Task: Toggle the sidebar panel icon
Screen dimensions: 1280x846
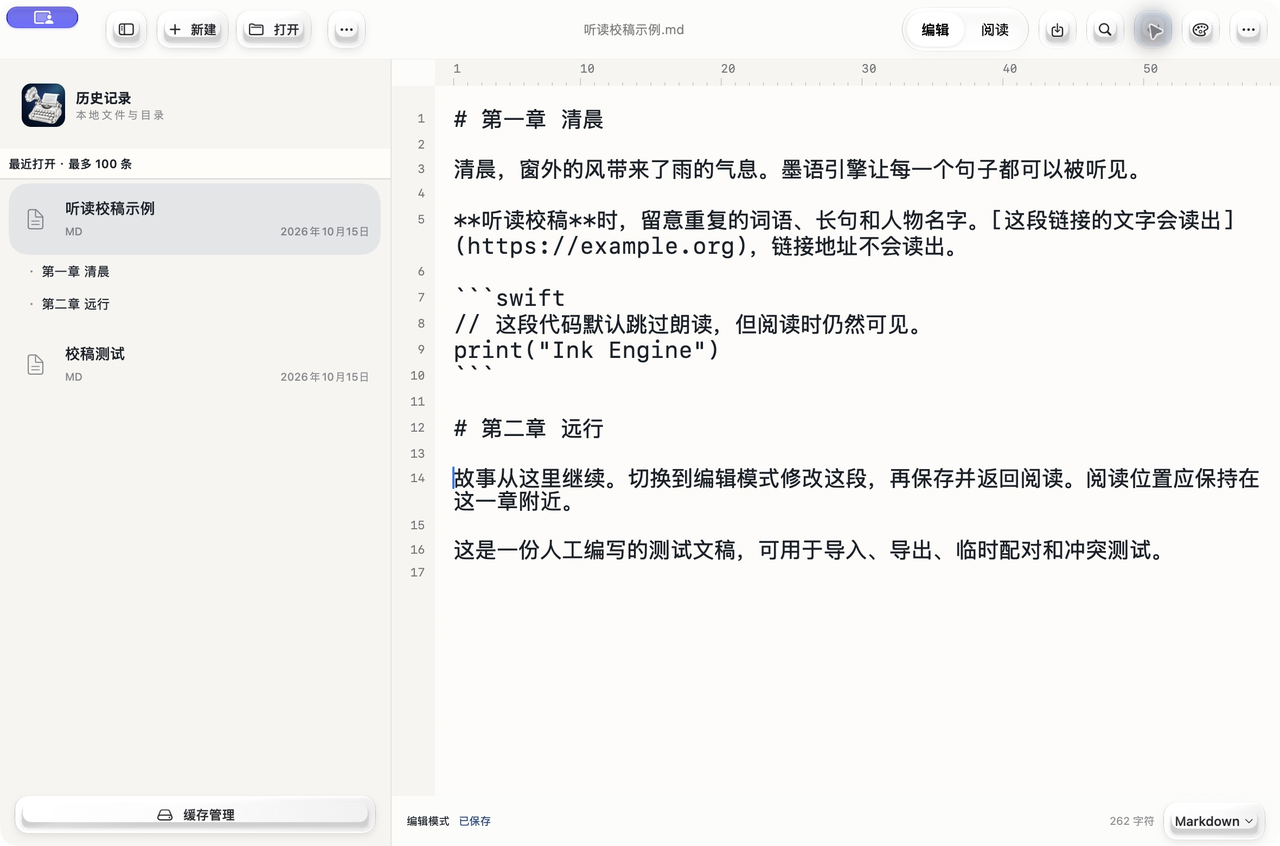Action: [126, 30]
